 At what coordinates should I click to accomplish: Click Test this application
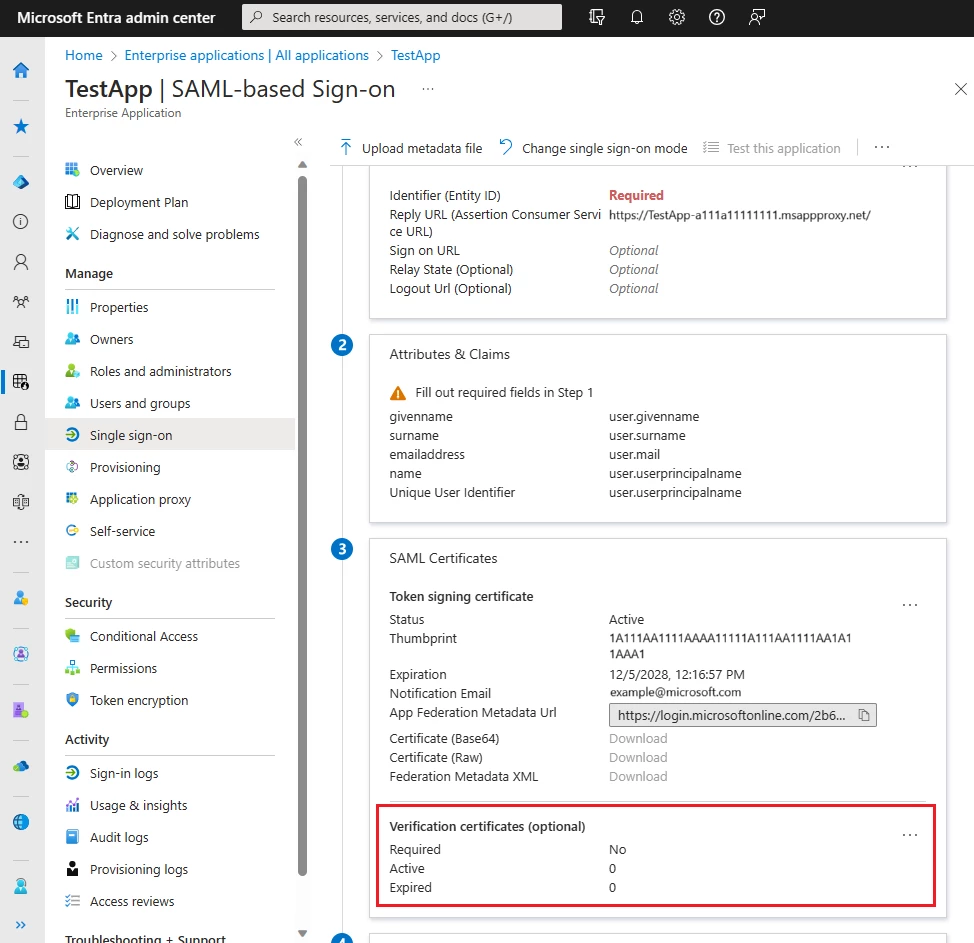tap(771, 148)
